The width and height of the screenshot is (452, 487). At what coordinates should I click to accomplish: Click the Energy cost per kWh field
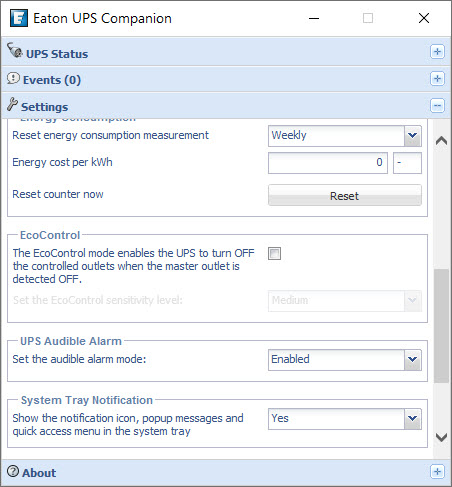(x=328, y=163)
